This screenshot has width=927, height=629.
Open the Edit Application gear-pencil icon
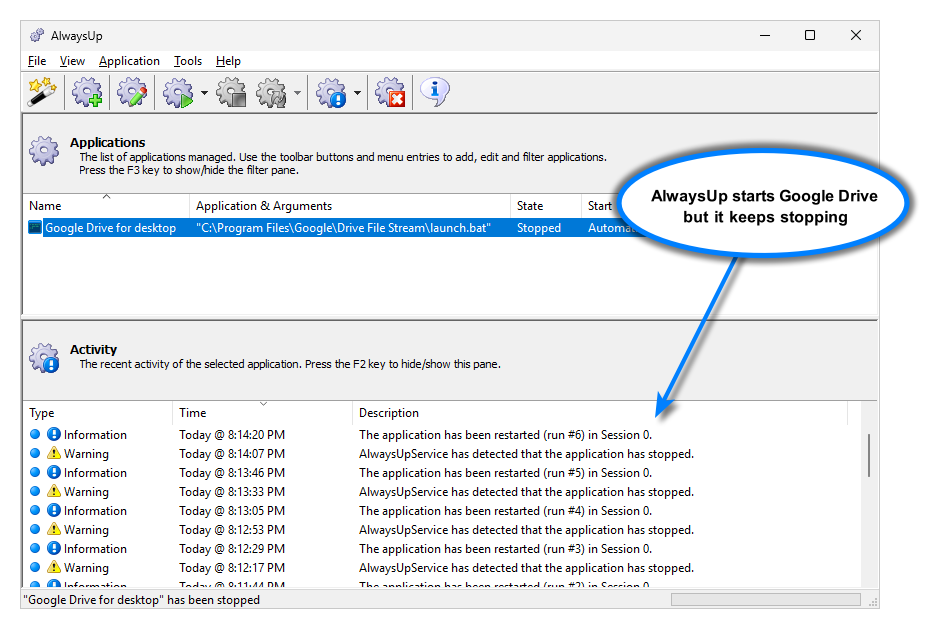click(132, 92)
